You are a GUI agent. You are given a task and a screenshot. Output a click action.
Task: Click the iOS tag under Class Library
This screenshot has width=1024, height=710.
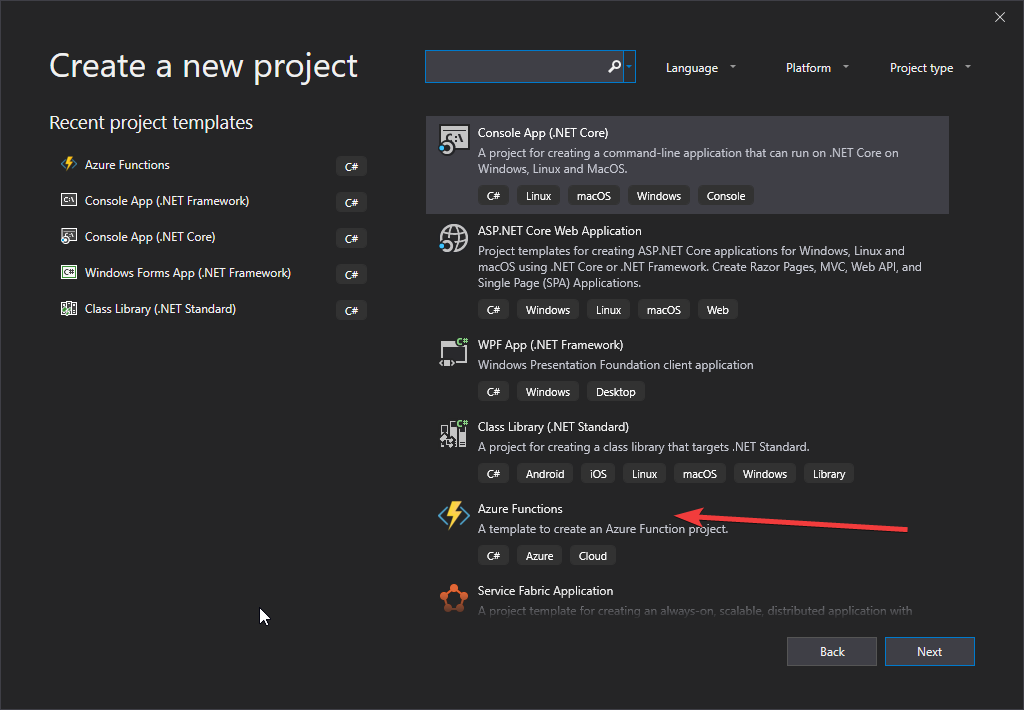click(x=598, y=474)
